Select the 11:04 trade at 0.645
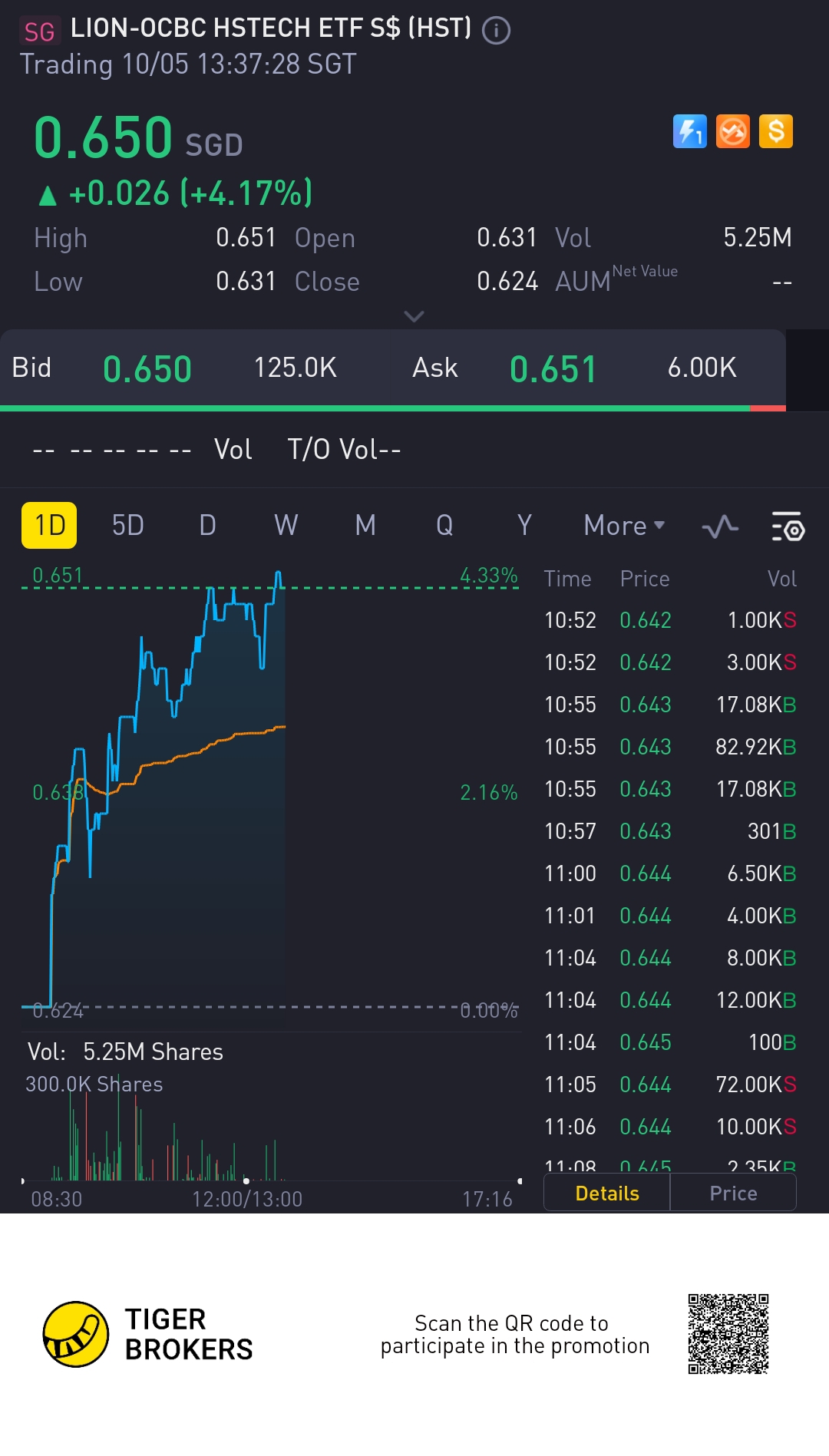 pos(670,1042)
